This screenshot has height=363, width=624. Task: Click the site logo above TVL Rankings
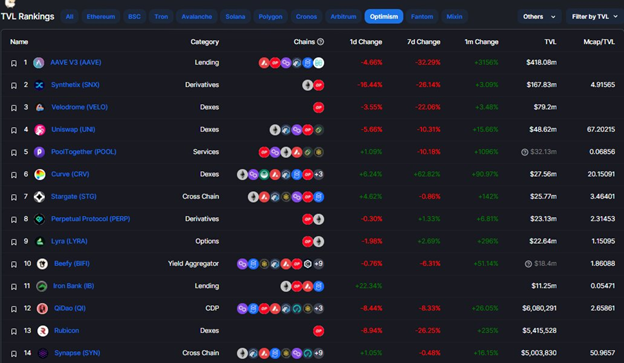point(10,4)
